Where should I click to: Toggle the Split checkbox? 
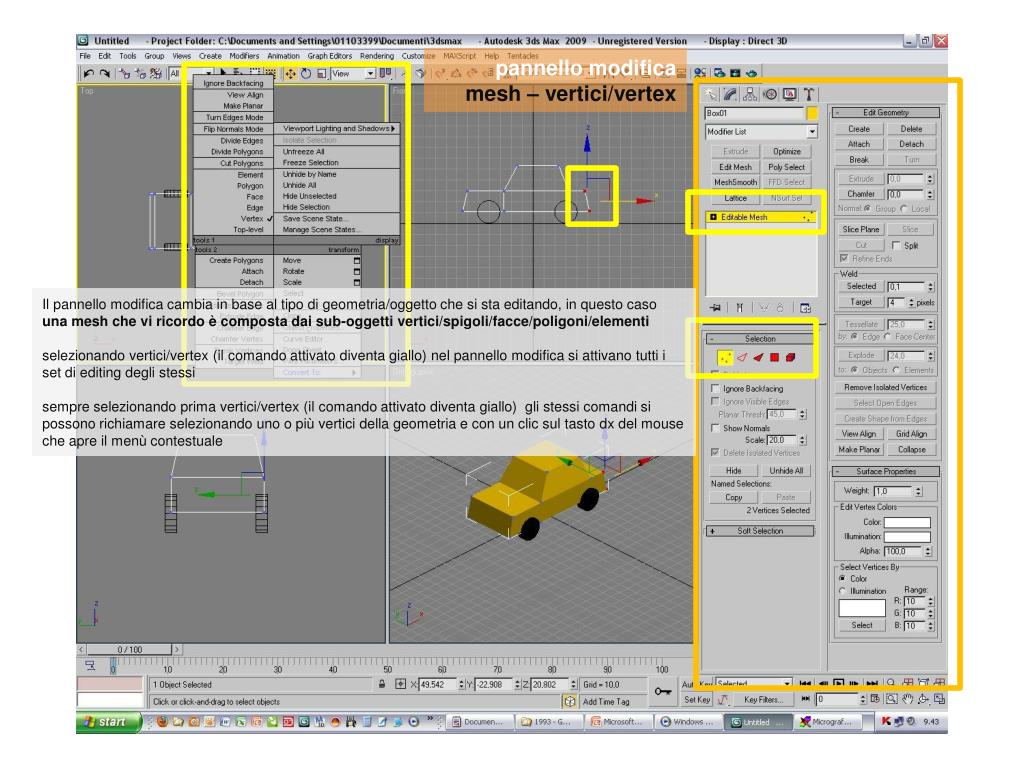click(896, 245)
